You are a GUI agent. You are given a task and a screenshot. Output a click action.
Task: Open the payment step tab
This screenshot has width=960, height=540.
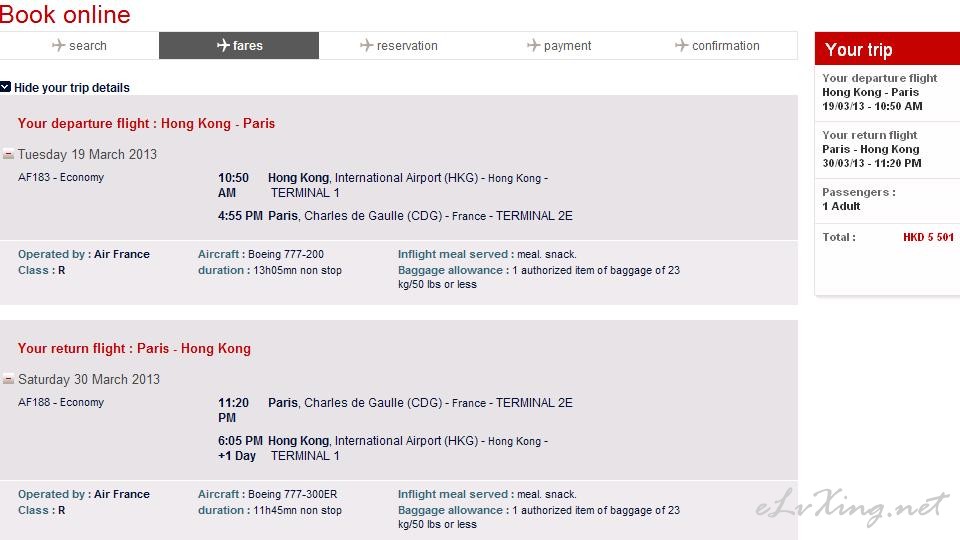[558, 45]
